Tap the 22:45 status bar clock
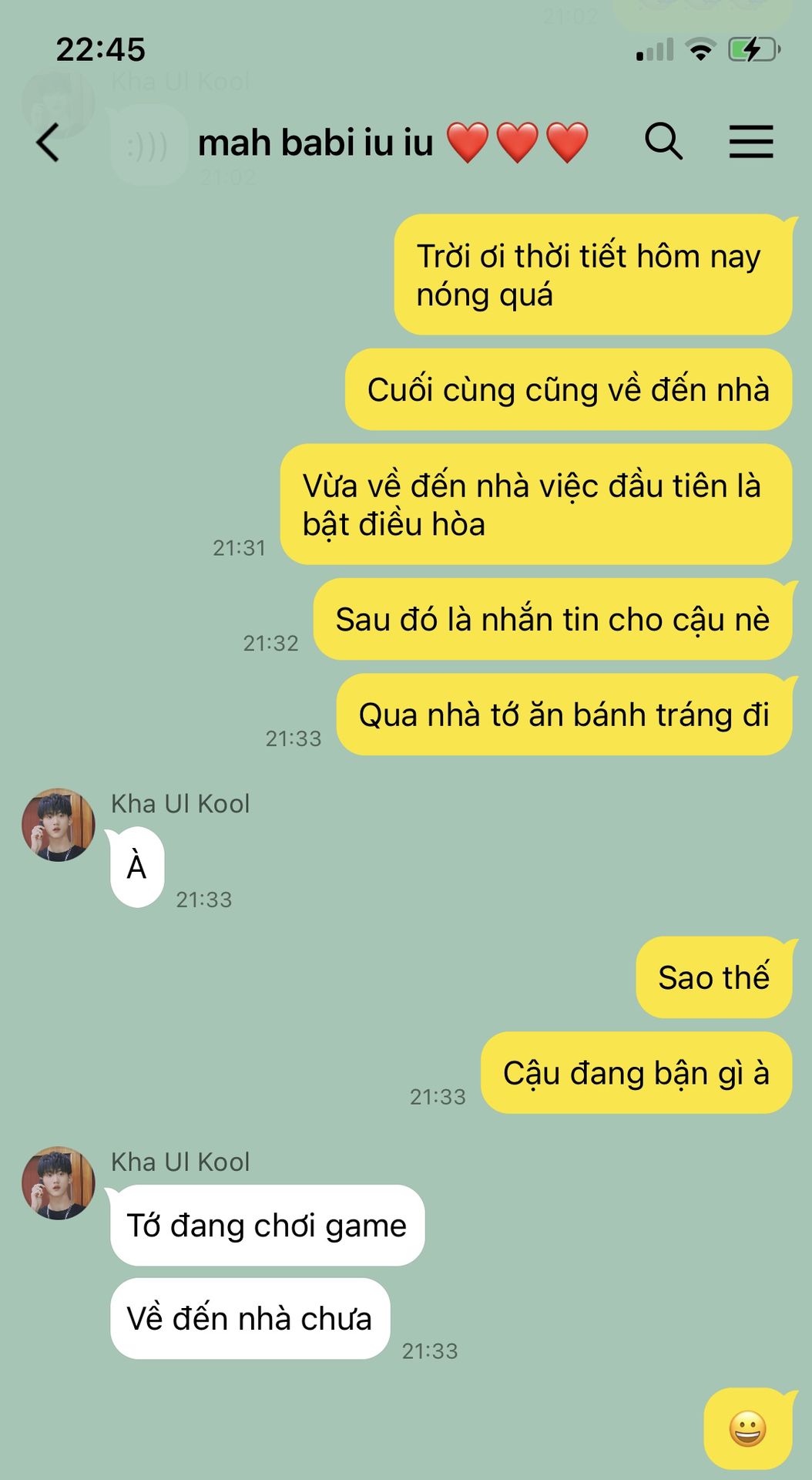This screenshot has height=1480, width=812. pos(100,50)
